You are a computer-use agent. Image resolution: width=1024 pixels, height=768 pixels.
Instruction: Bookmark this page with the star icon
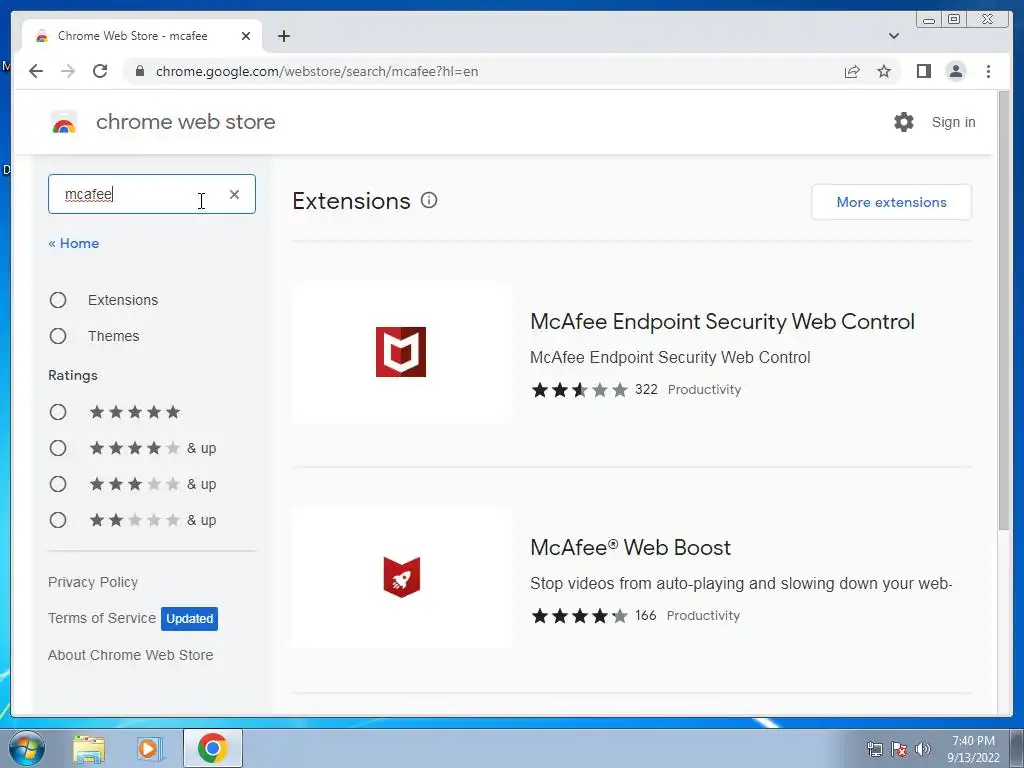884,71
